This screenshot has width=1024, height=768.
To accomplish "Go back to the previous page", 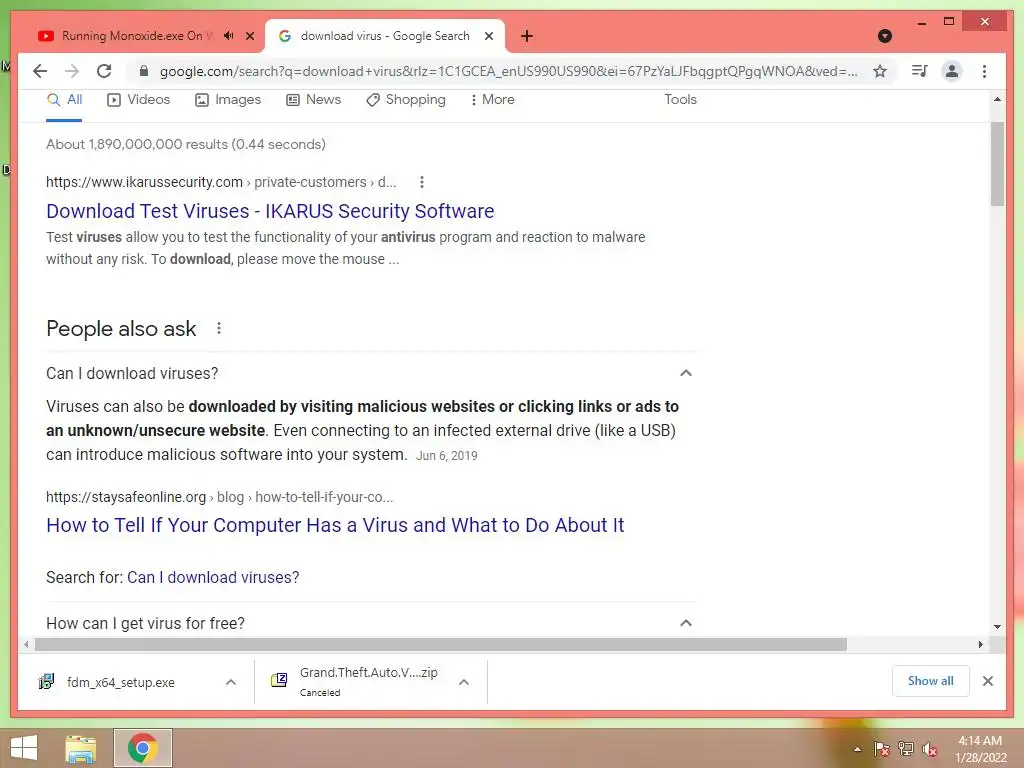I will [x=40, y=71].
